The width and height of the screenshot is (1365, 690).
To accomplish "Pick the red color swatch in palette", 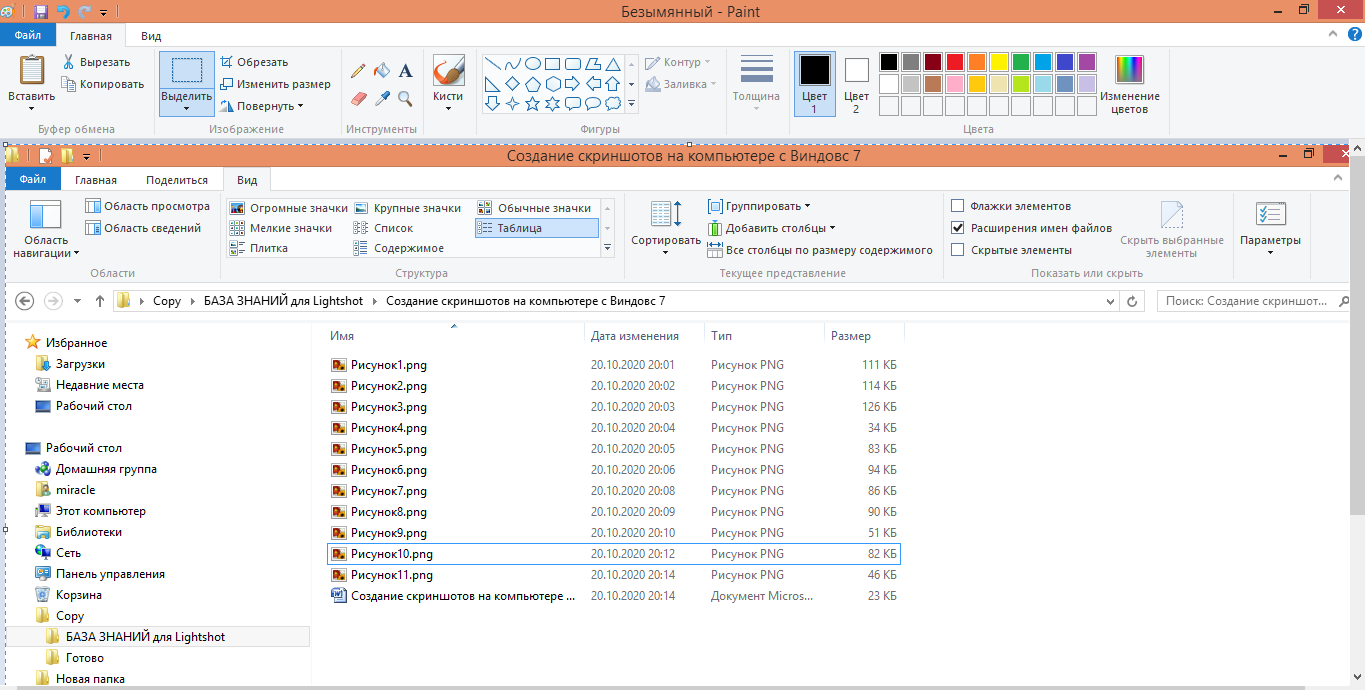I will point(955,62).
